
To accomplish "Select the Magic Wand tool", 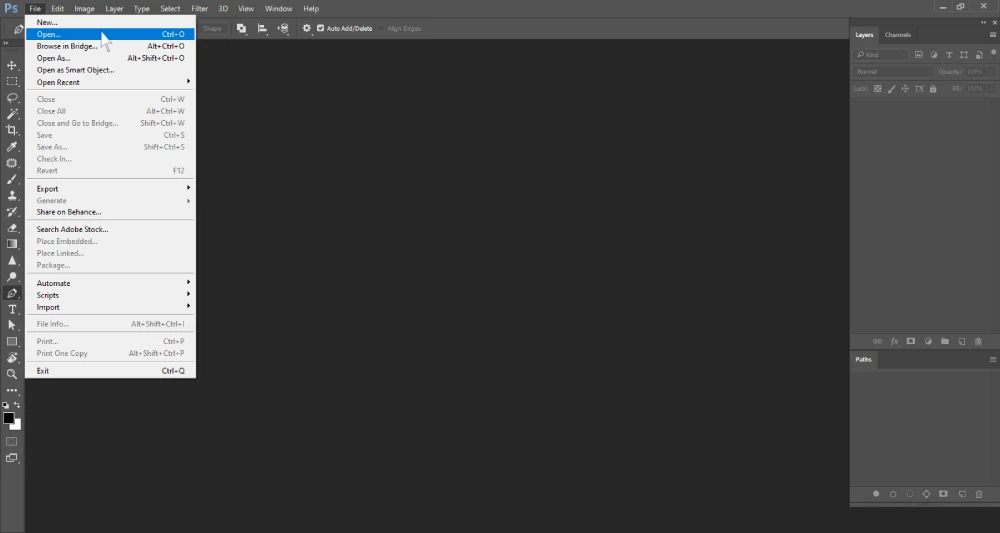I will pos(11,114).
